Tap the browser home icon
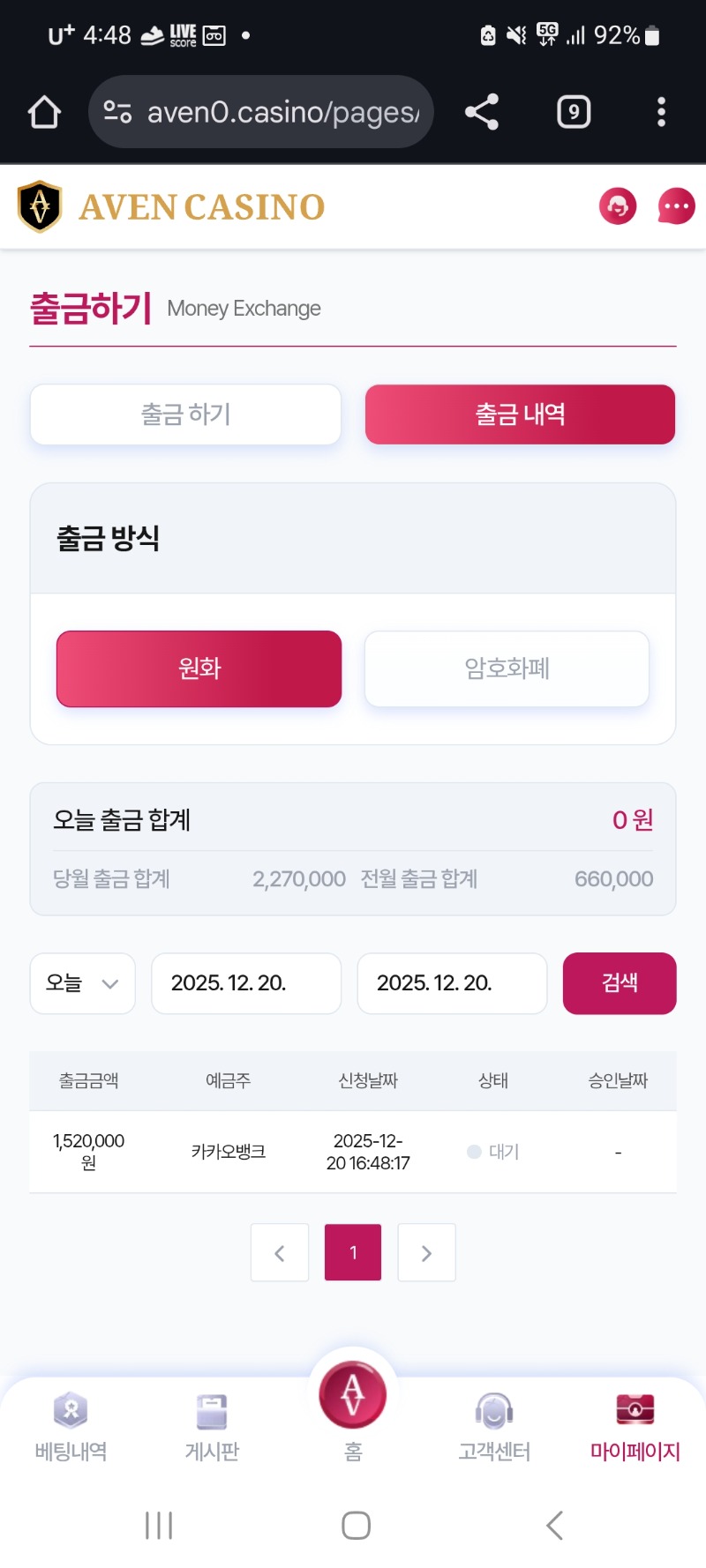The height and width of the screenshot is (1568, 706). click(x=44, y=112)
